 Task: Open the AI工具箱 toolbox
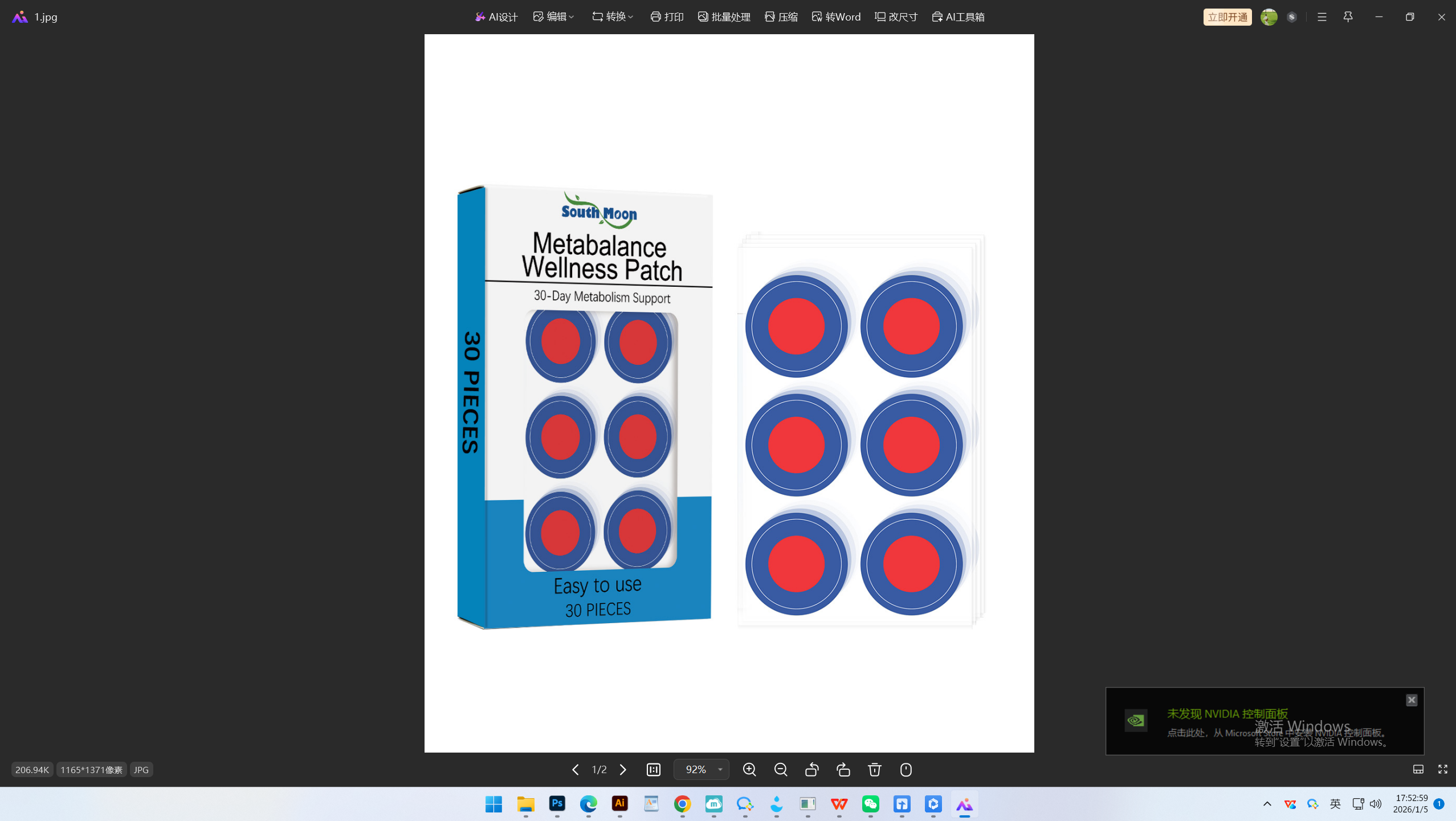[x=958, y=17]
